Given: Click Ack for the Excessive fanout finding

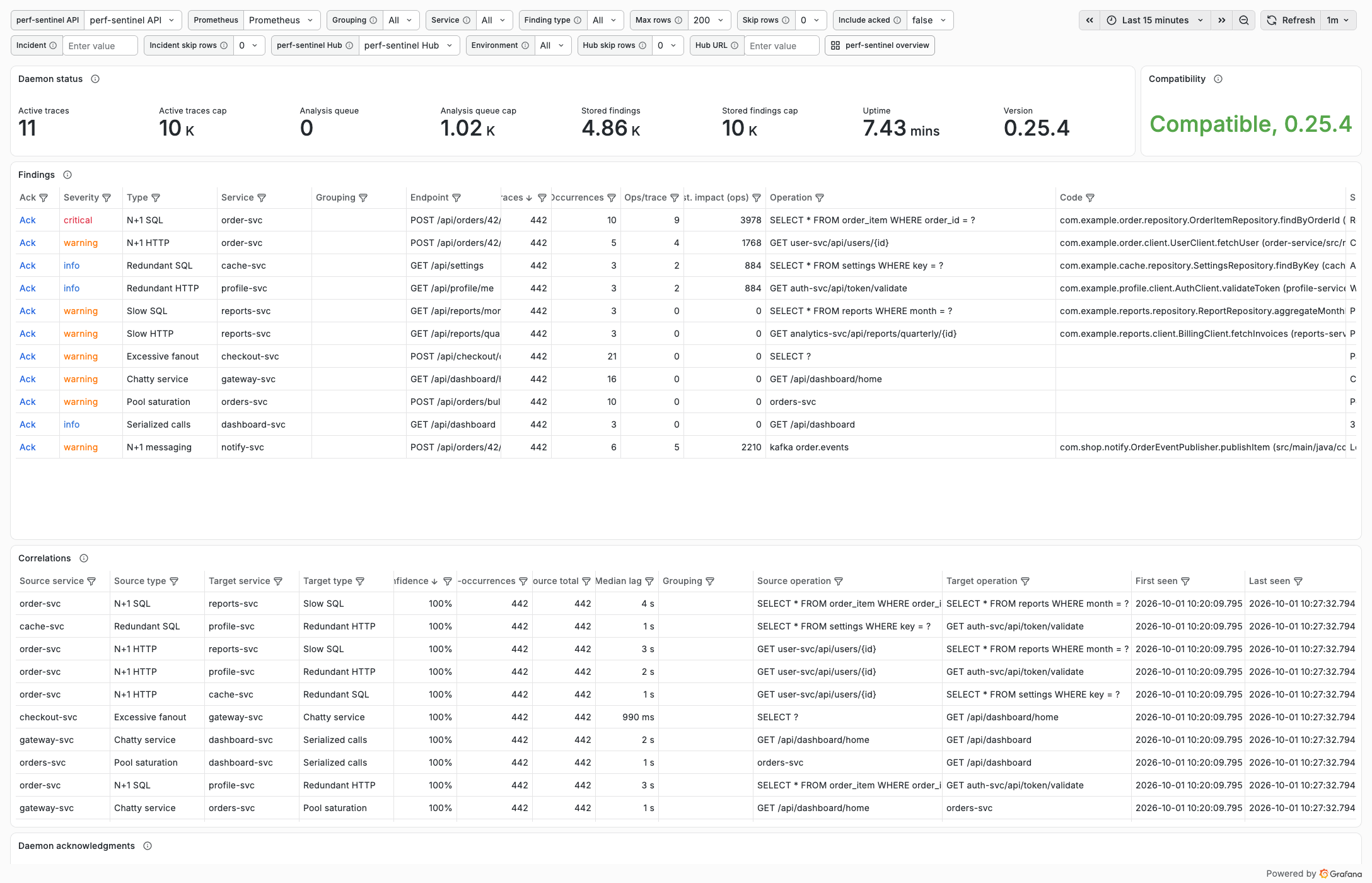Looking at the screenshot, I should (28, 356).
